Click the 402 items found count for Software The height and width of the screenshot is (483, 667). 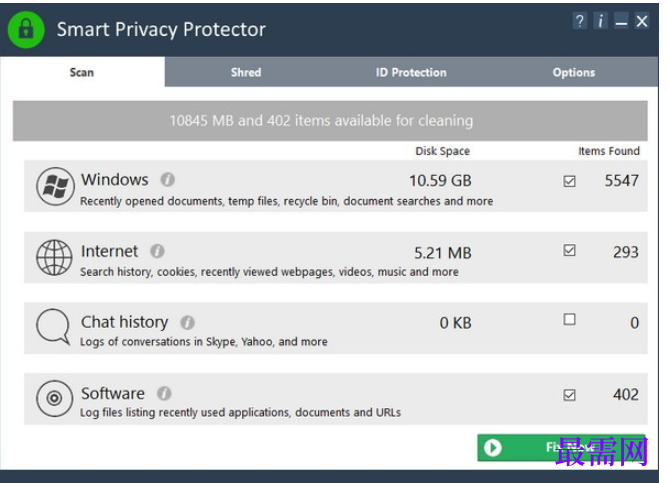tap(626, 394)
